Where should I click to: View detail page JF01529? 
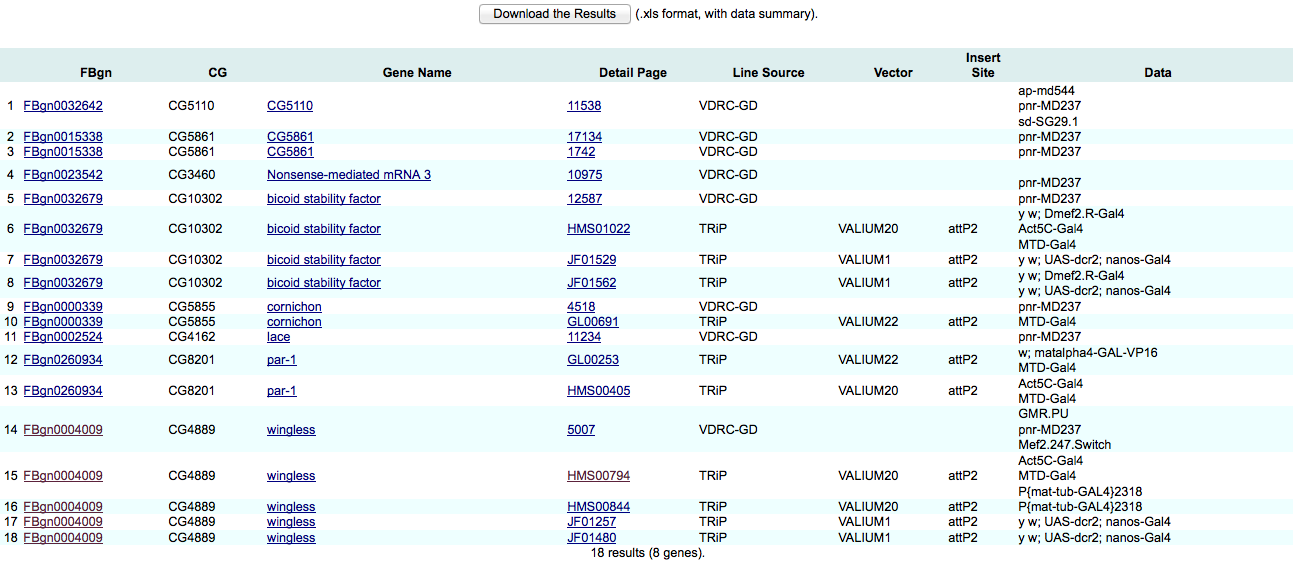pos(592,260)
